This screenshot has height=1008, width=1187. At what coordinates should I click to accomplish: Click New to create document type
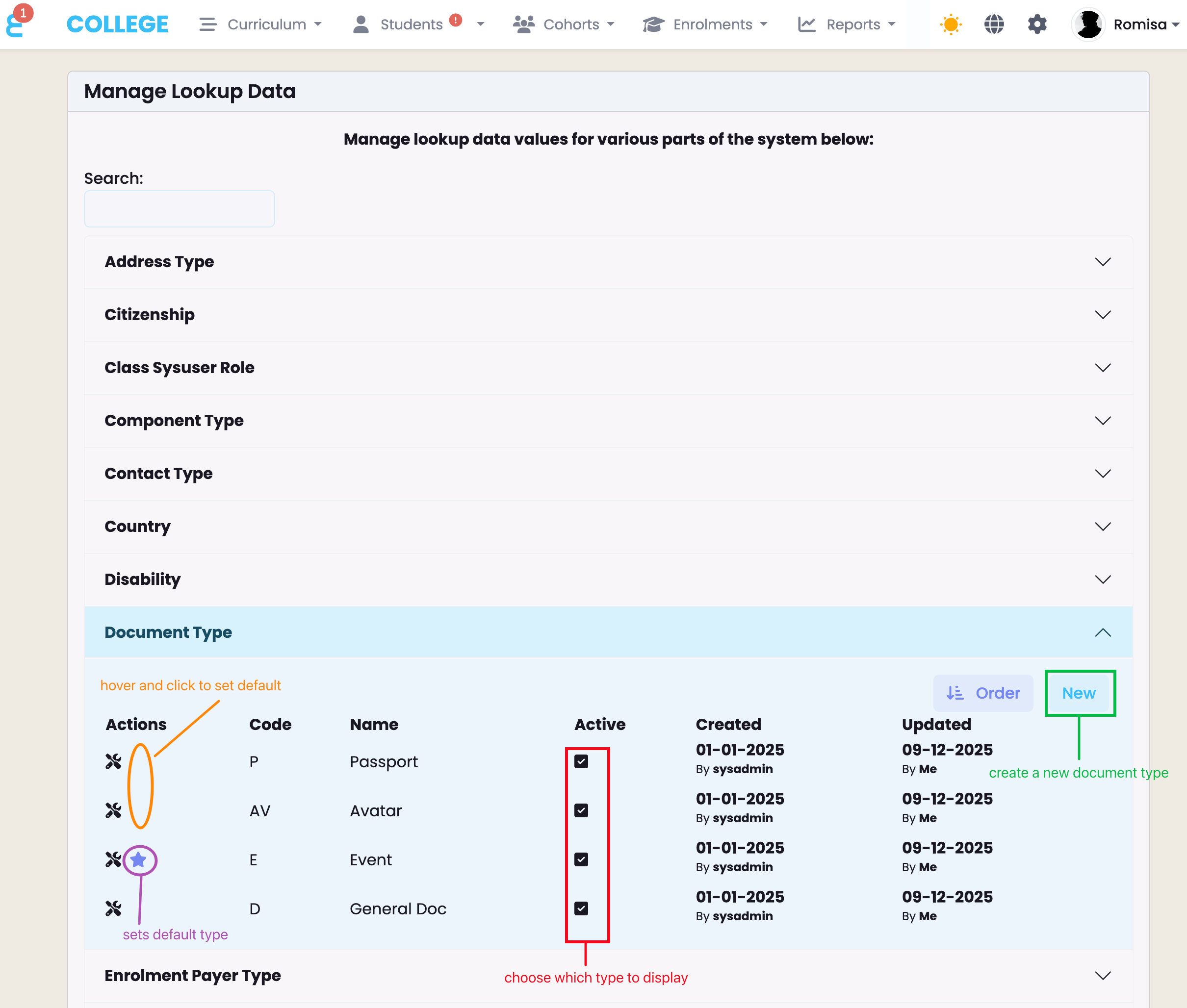coord(1079,693)
